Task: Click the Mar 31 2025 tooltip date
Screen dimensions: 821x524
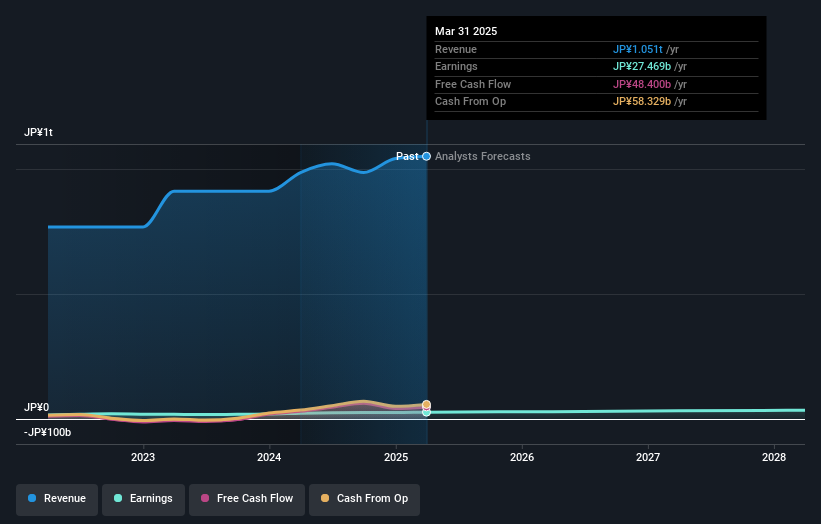Action: tap(466, 31)
